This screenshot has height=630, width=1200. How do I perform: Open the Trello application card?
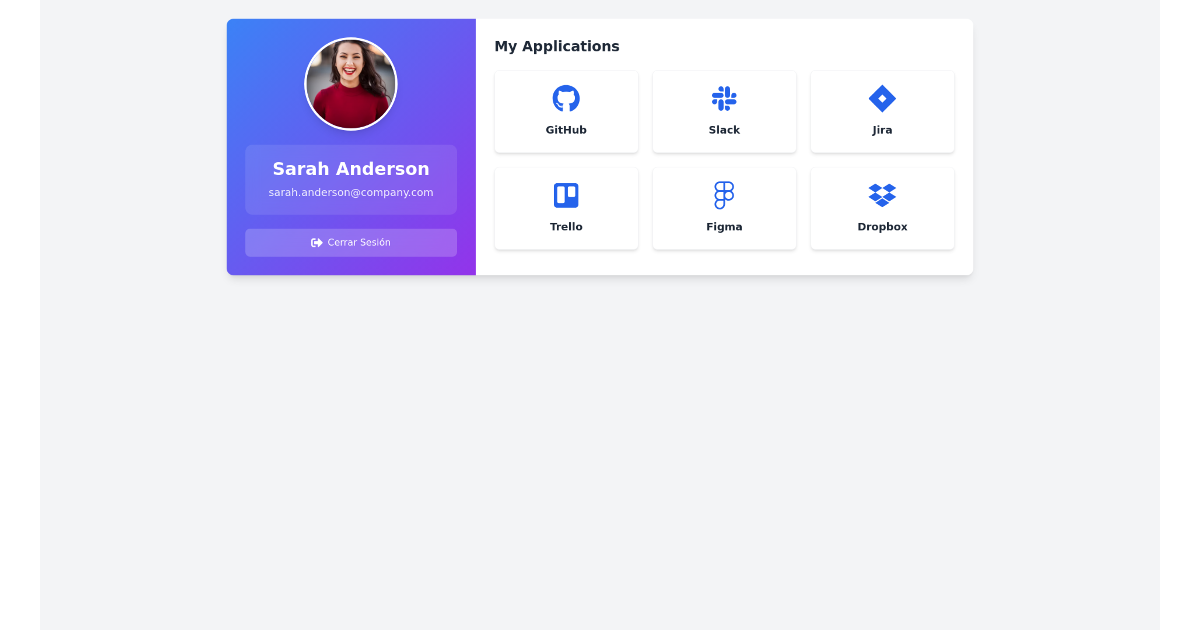tap(566, 208)
